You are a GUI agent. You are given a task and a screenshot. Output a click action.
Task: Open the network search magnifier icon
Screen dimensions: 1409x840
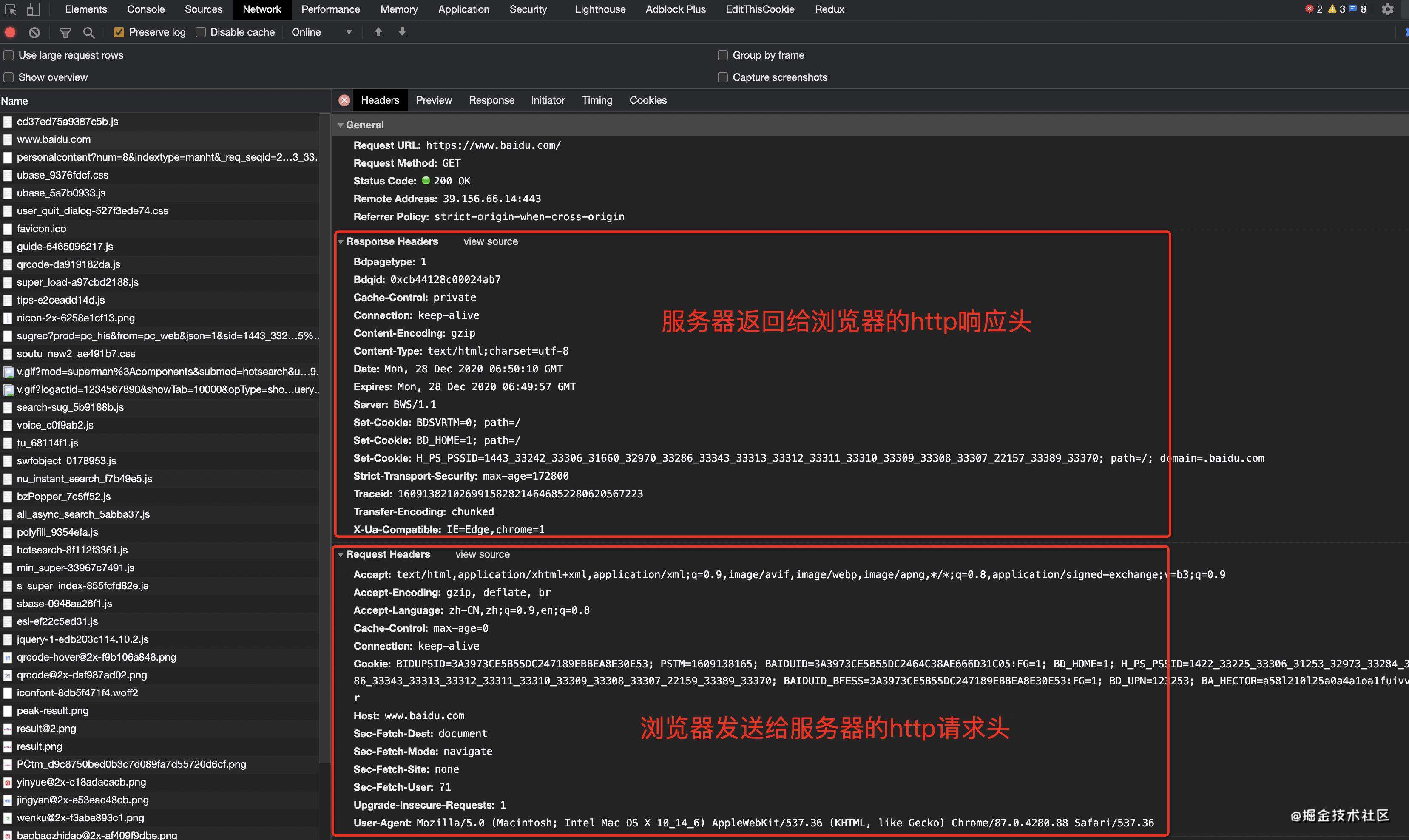[89, 32]
